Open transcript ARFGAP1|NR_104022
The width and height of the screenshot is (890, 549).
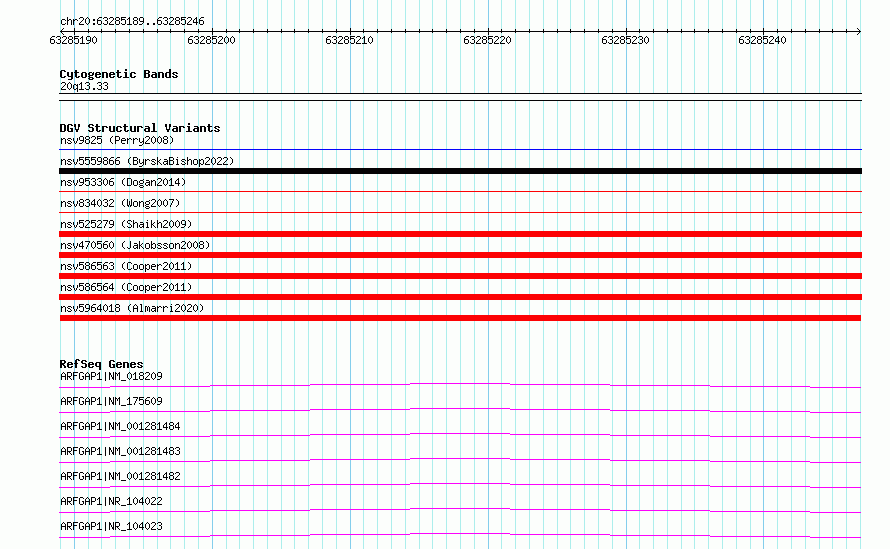[111, 501]
